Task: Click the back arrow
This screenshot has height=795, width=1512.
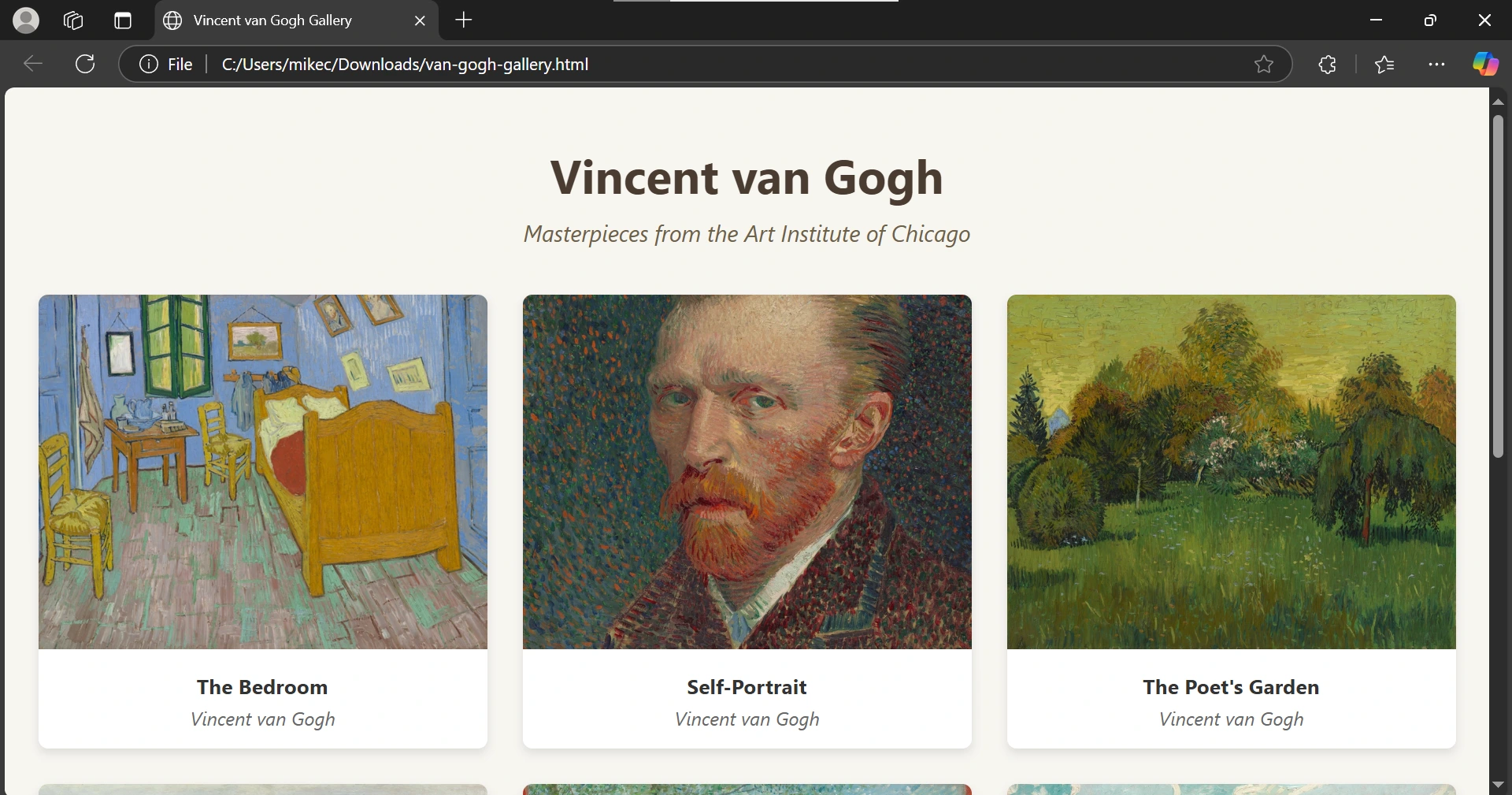Action: [x=33, y=64]
